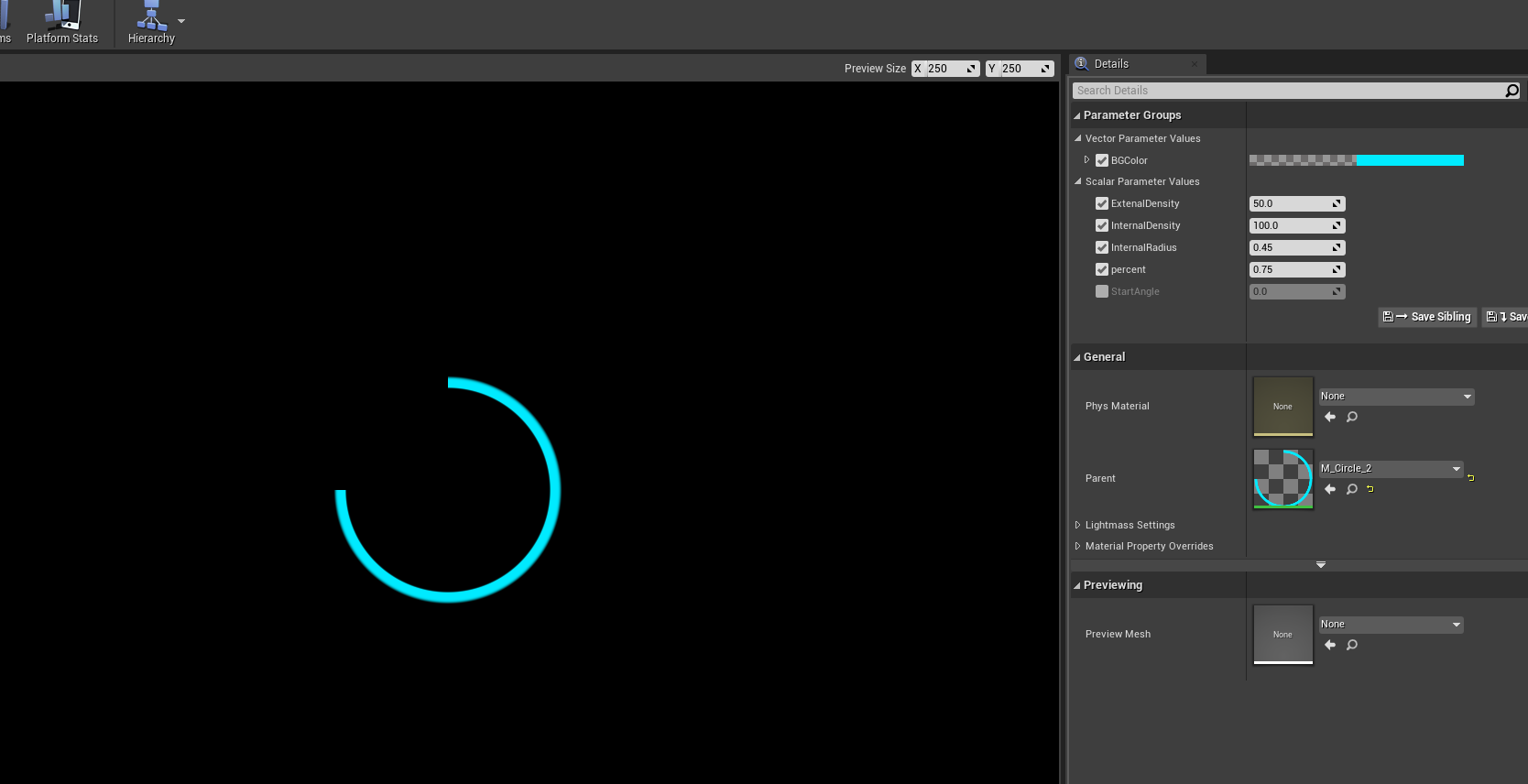Click yellow reset arrow next to Parent browse icon
1528x784 pixels.
(1370, 489)
